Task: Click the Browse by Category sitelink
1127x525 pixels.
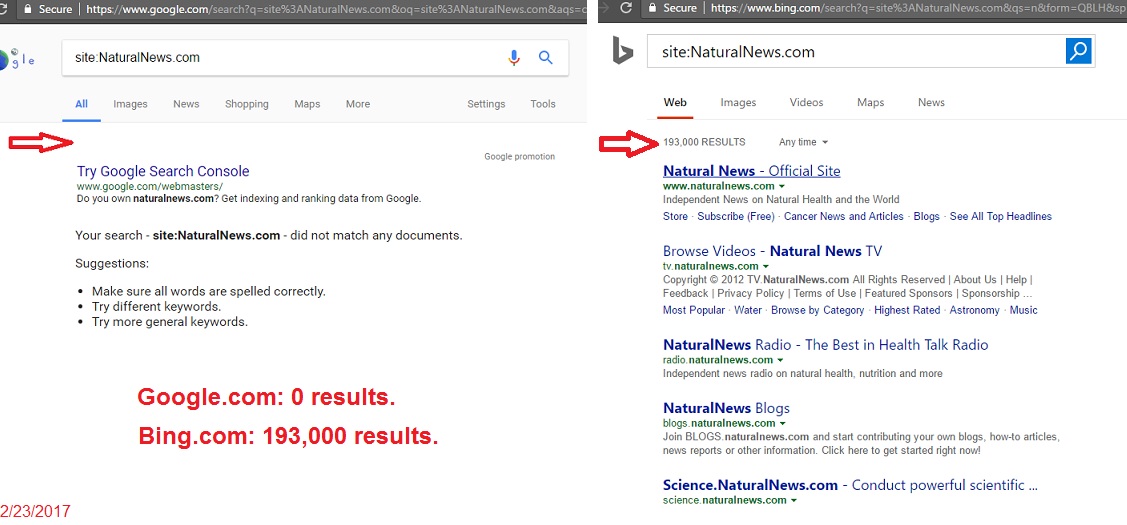Action: [x=817, y=310]
